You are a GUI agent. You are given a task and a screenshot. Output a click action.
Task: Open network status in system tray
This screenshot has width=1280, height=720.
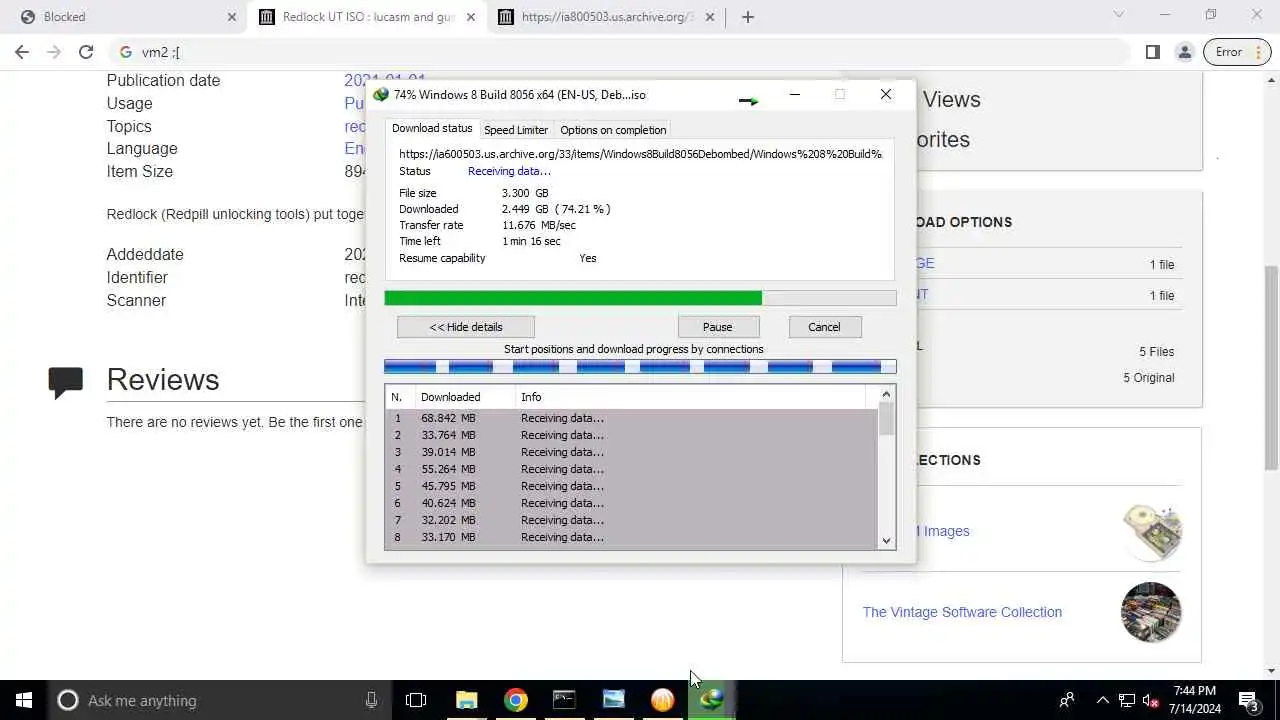(1127, 700)
